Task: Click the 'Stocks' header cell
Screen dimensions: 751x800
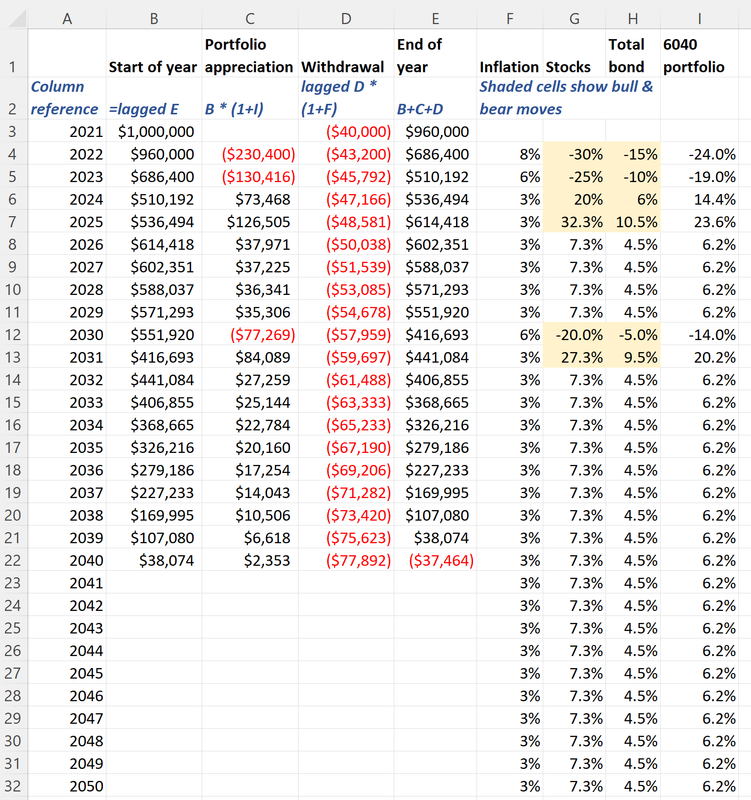Action: [x=574, y=53]
